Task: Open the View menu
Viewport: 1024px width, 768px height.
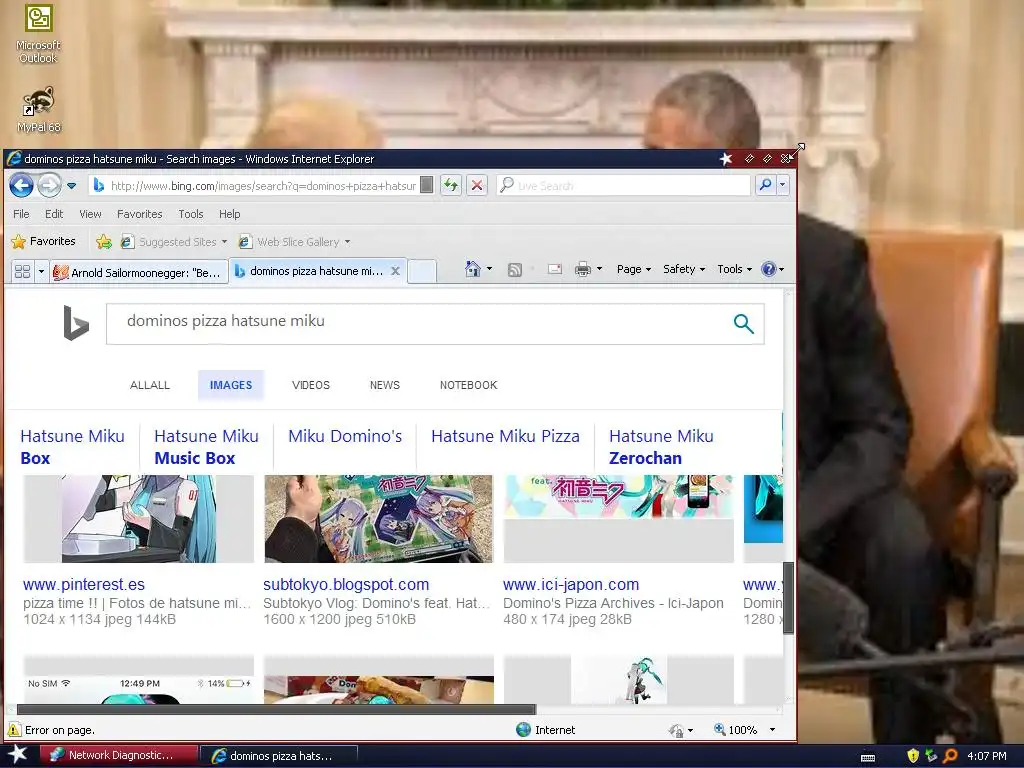Action: click(90, 214)
